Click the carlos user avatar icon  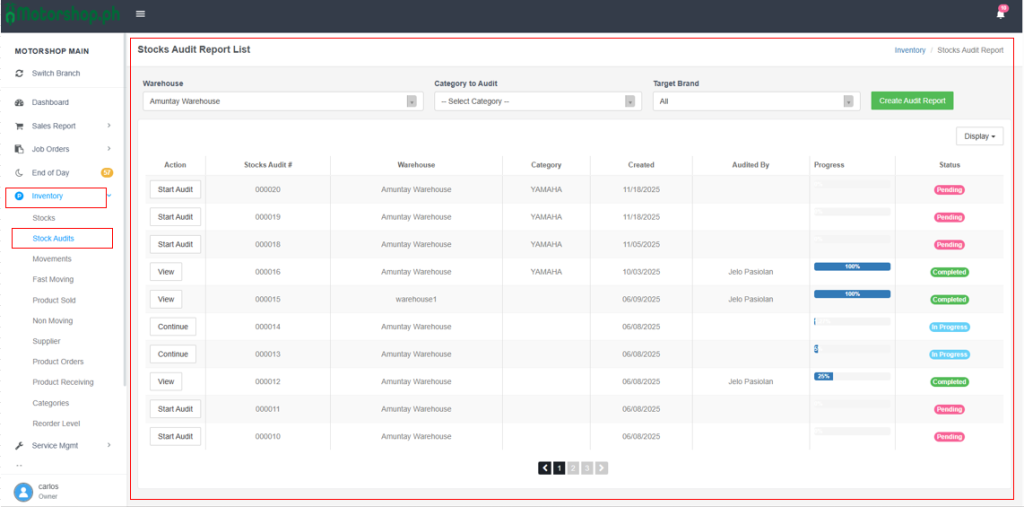[23, 491]
